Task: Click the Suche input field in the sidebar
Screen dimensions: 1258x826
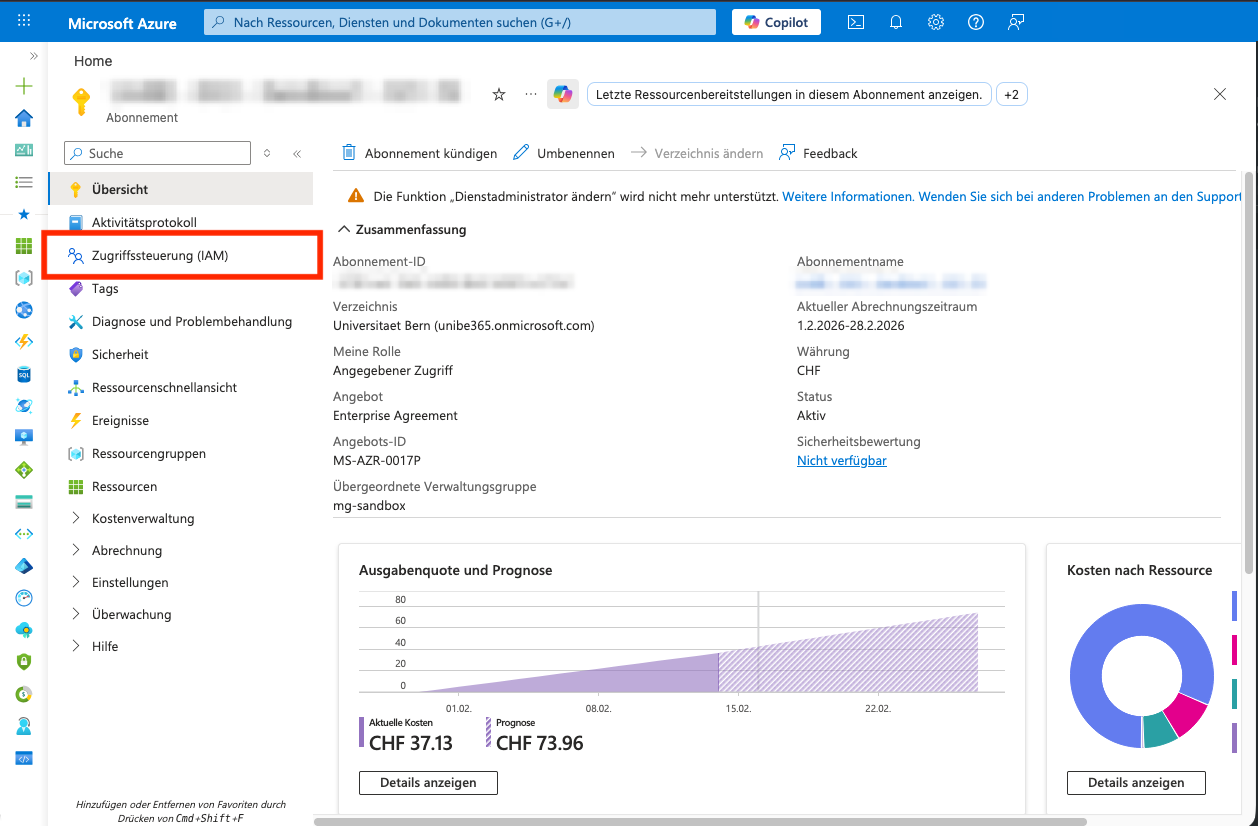Action: click(157, 152)
